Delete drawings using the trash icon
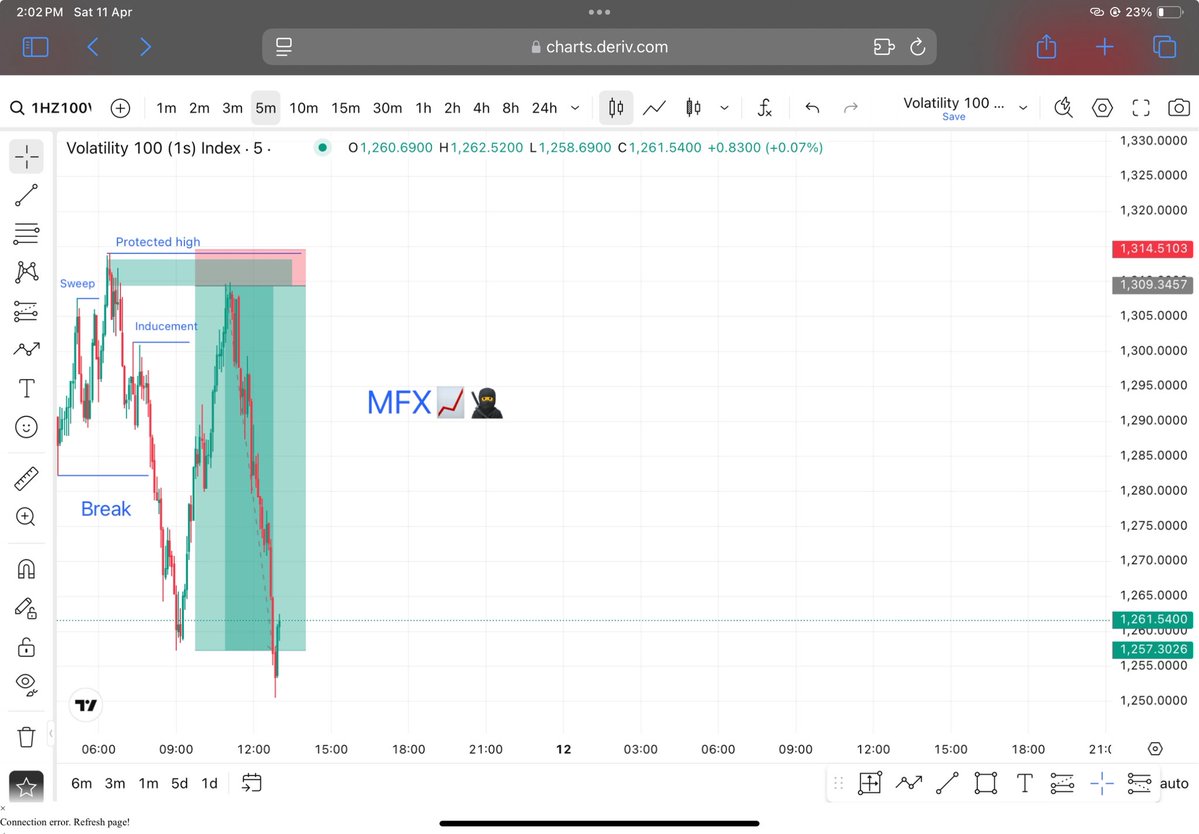1199x834 pixels. 26,735
